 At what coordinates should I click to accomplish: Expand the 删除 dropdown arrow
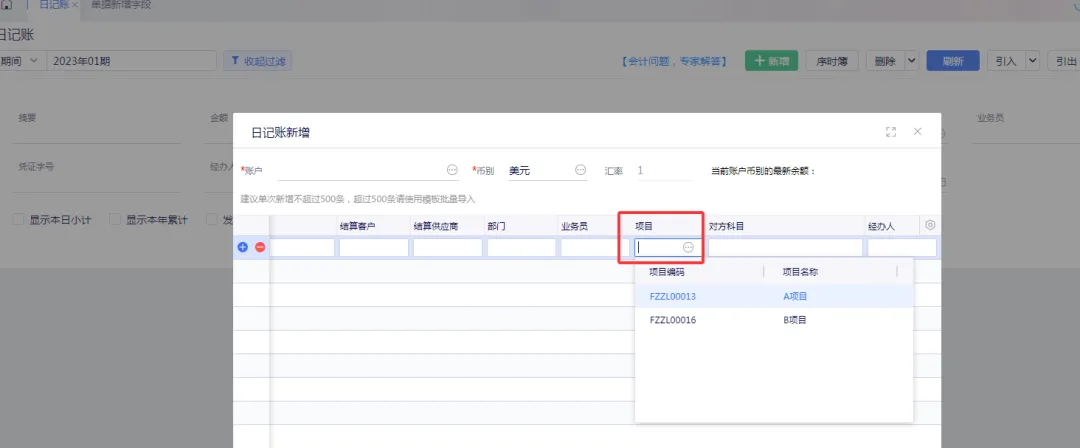[x=912, y=61]
